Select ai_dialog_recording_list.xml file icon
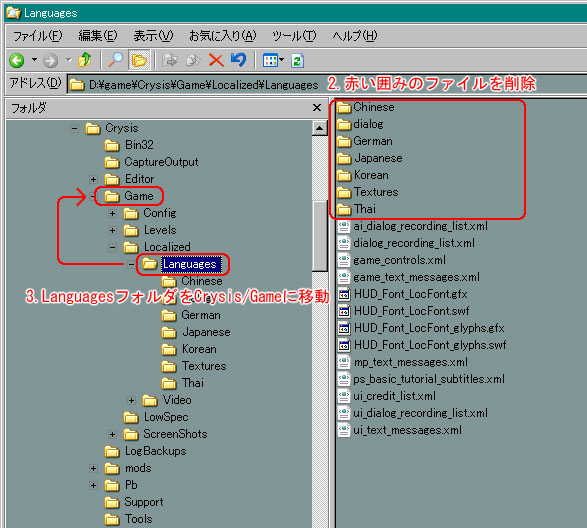This screenshot has width=587, height=528. coord(344,226)
